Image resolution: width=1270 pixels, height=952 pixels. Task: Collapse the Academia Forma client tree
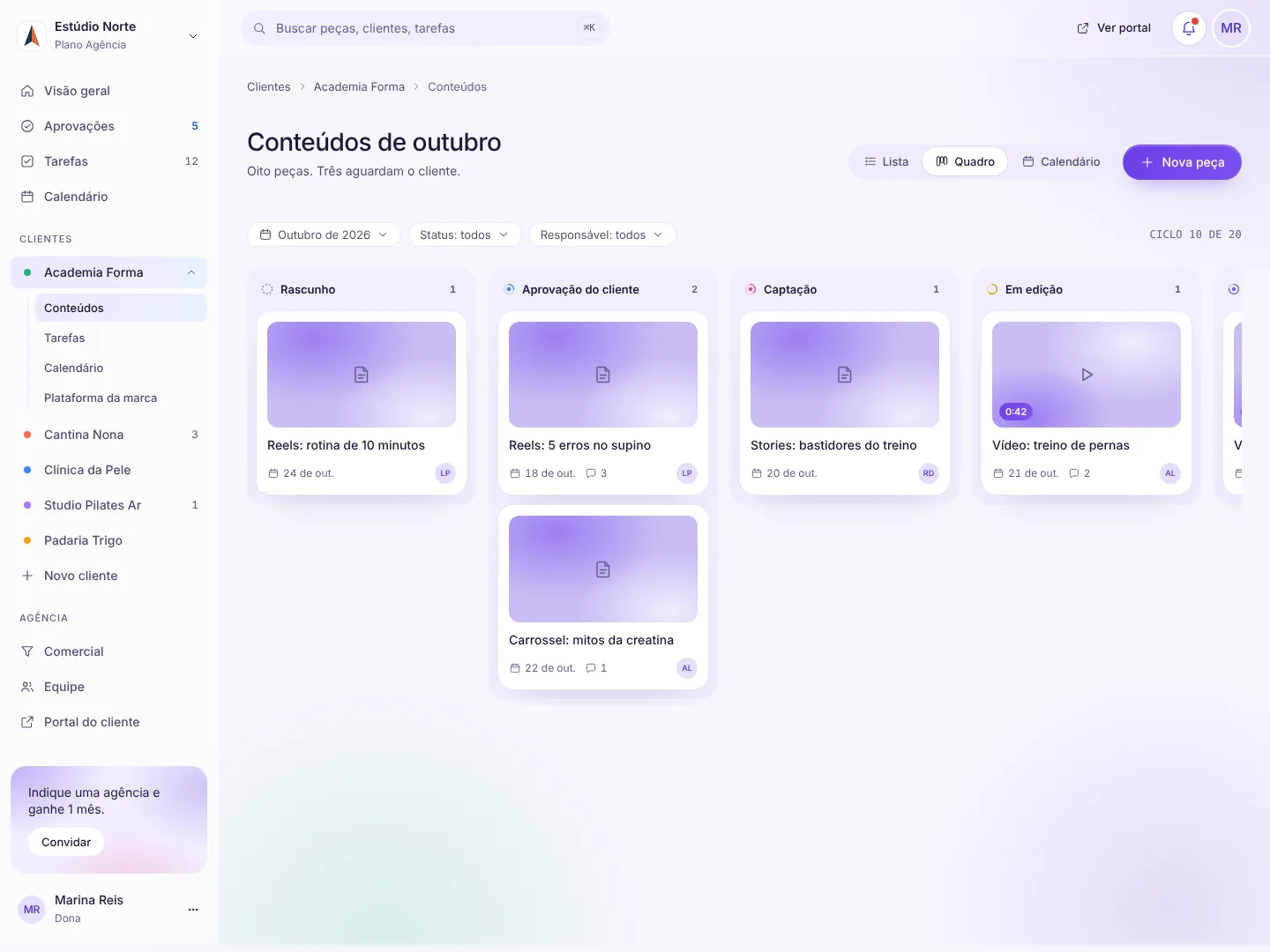(191, 272)
